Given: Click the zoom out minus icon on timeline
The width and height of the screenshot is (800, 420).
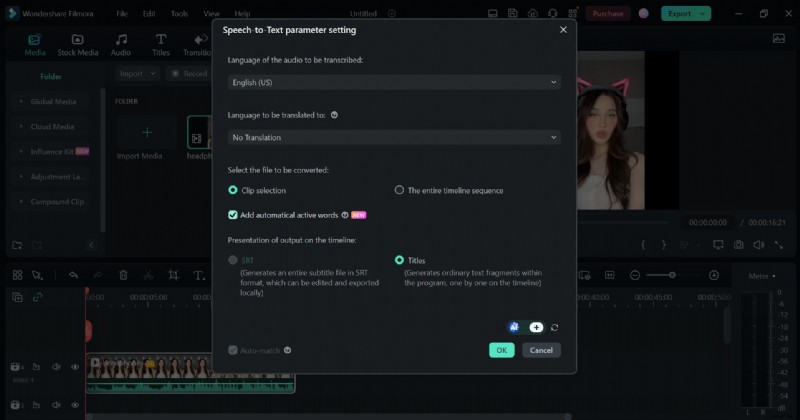Looking at the screenshot, I should click(635, 276).
